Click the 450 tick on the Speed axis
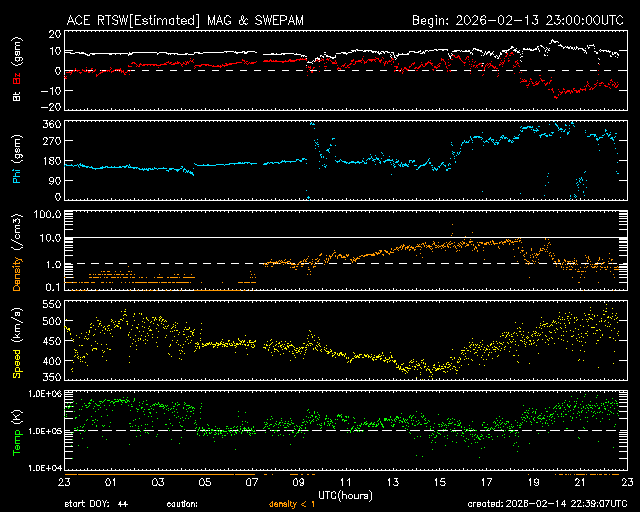 [52, 341]
